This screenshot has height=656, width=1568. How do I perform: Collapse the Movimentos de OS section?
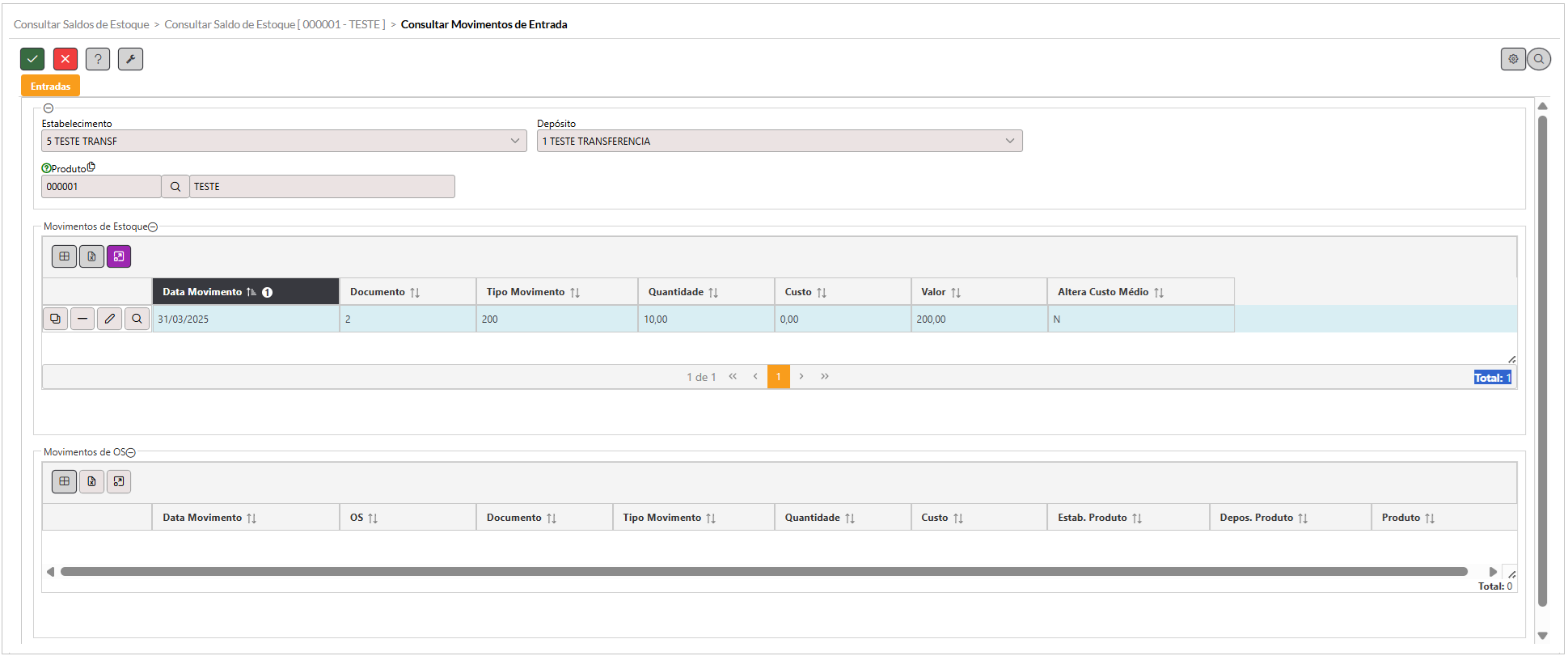click(131, 453)
